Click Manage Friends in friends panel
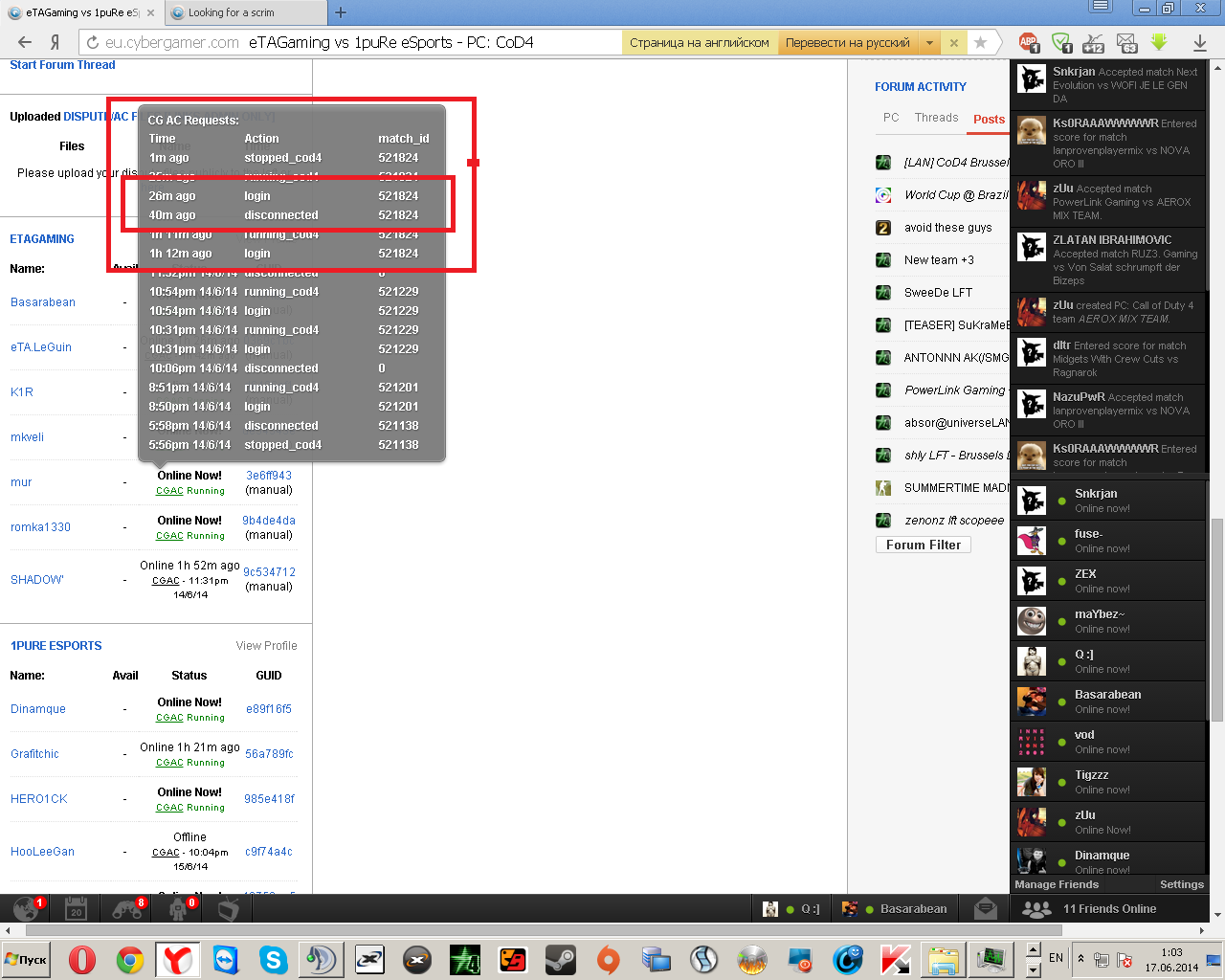 point(1057,884)
